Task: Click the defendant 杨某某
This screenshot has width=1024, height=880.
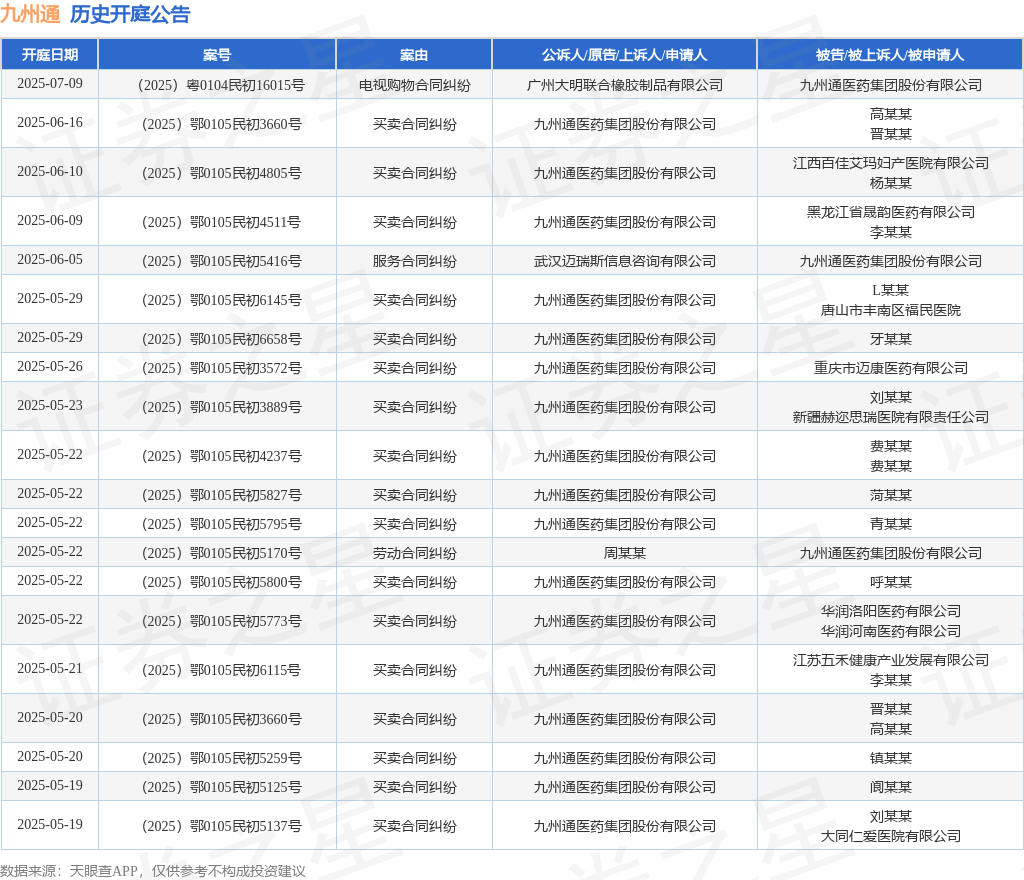Action: 891,183
